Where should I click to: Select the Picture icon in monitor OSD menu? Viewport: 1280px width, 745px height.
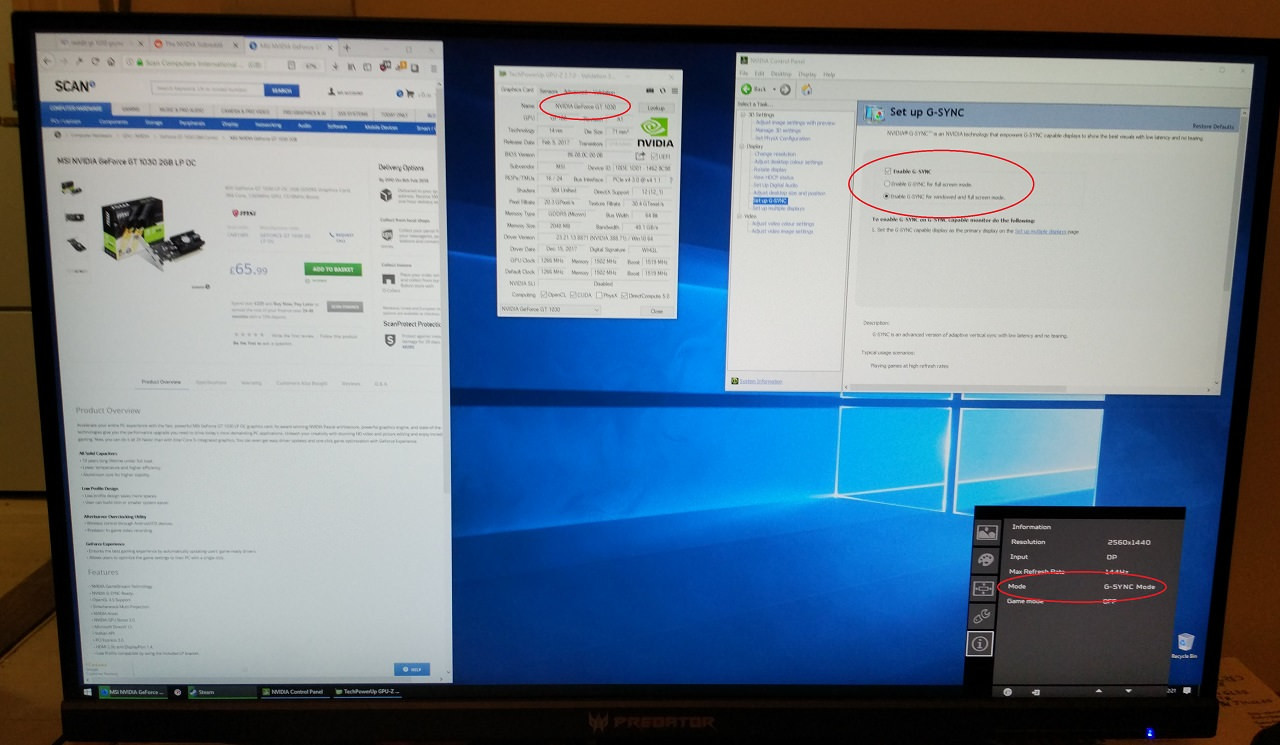[x=987, y=533]
